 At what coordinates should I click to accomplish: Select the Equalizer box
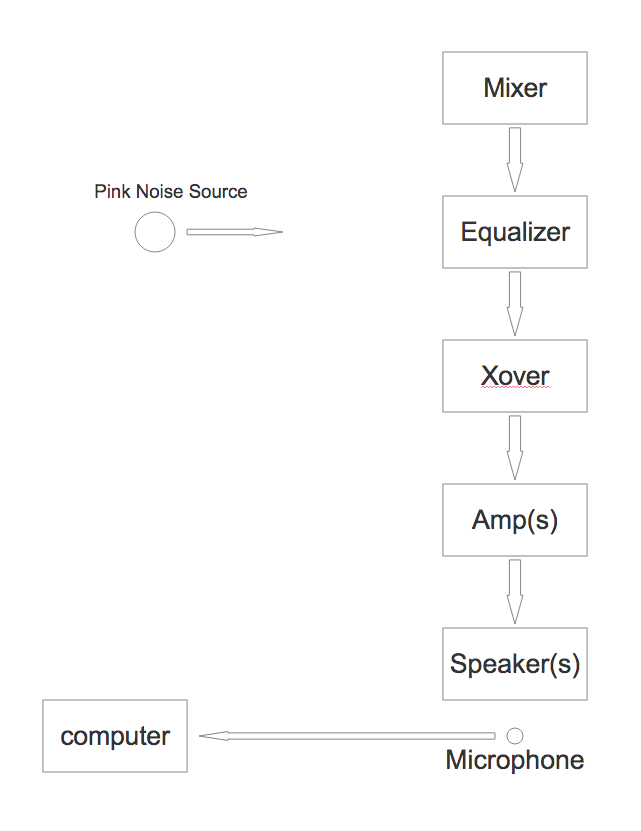tap(515, 232)
